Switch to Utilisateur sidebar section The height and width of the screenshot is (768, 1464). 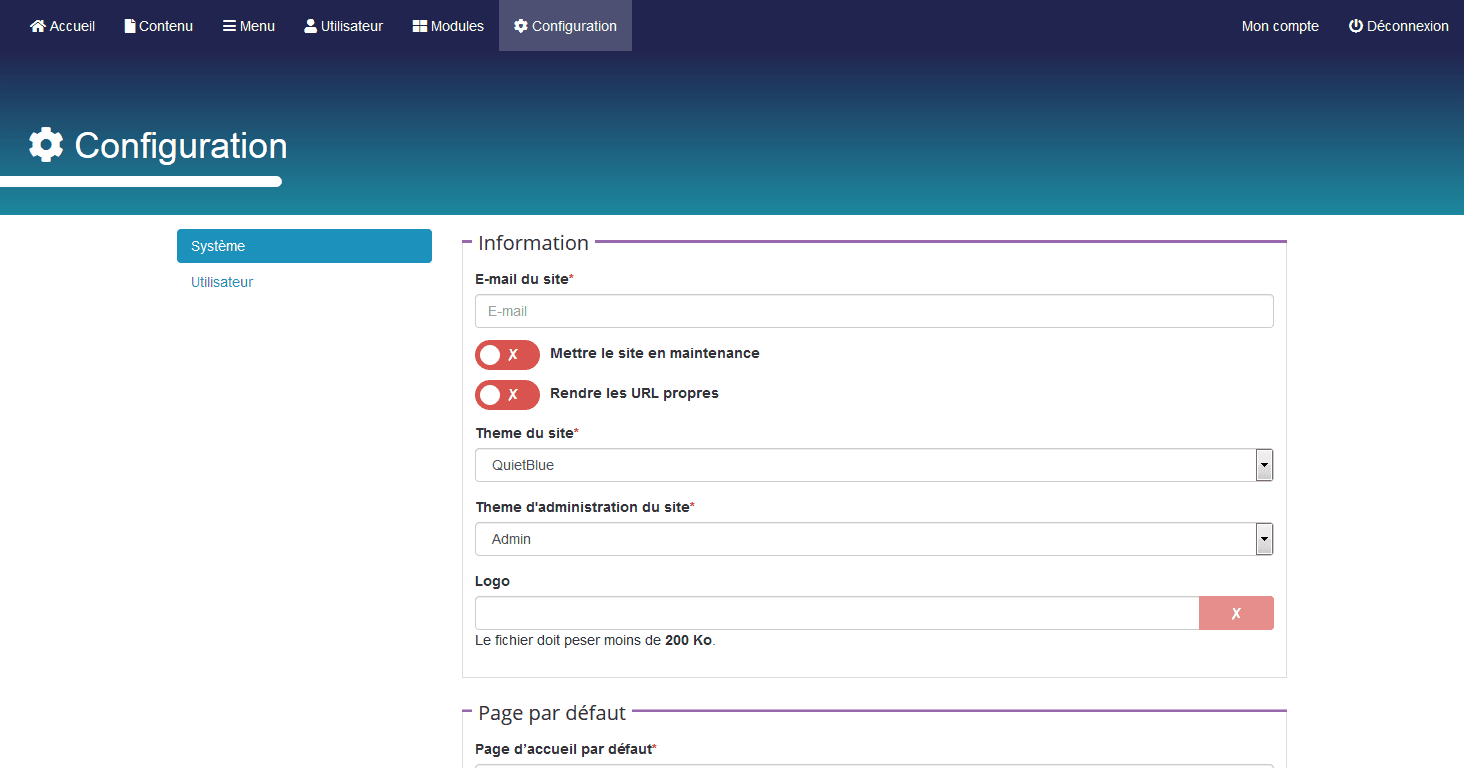222,282
